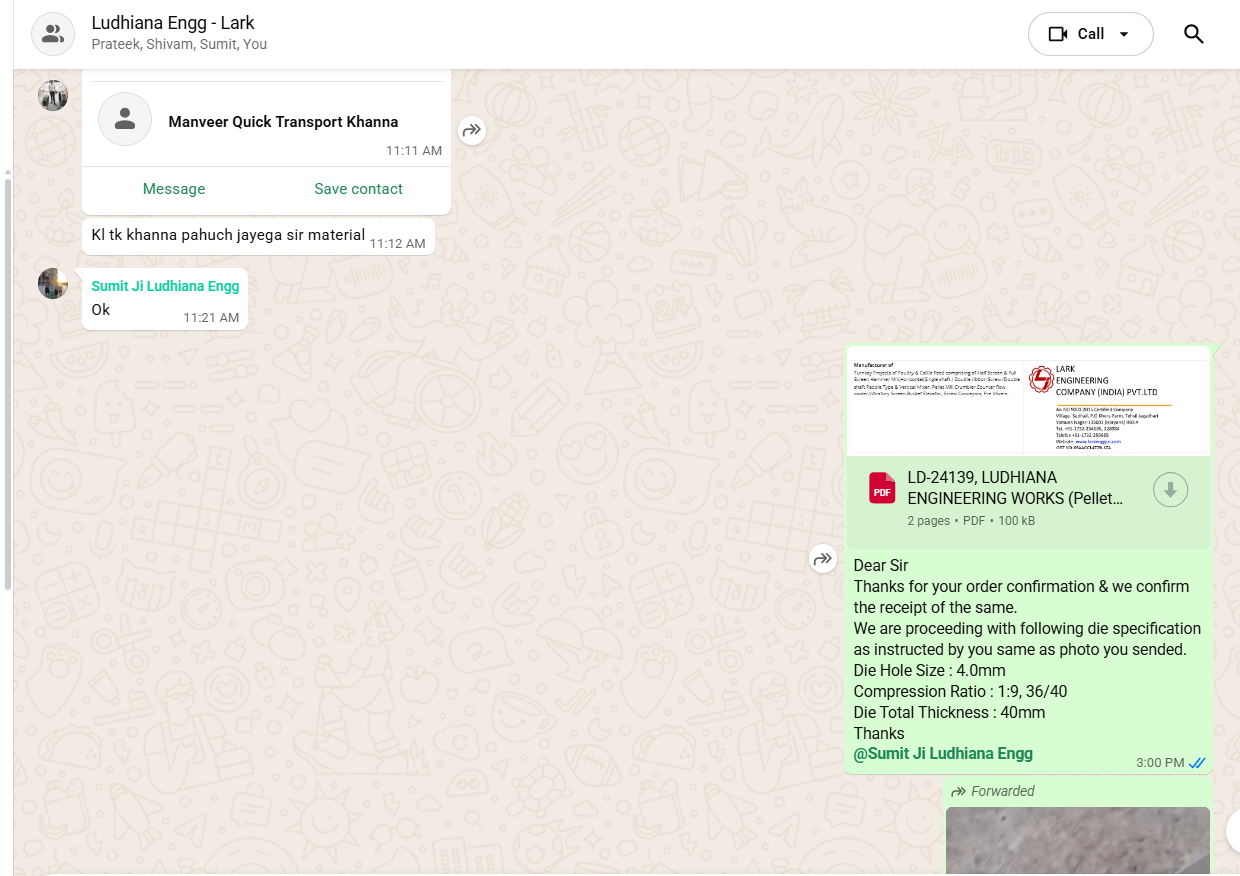The width and height of the screenshot is (1240, 876).
Task: Download the LD-24139 PDF file
Action: point(1170,490)
